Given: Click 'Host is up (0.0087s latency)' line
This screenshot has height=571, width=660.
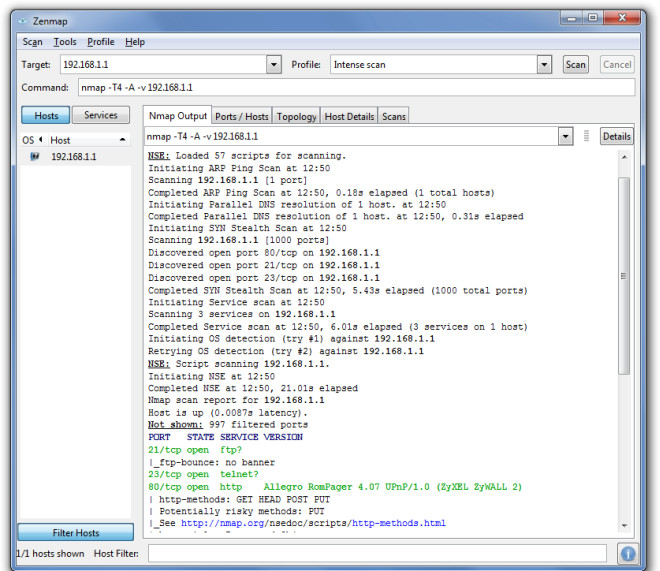Looking at the screenshot, I should coord(228,413).
